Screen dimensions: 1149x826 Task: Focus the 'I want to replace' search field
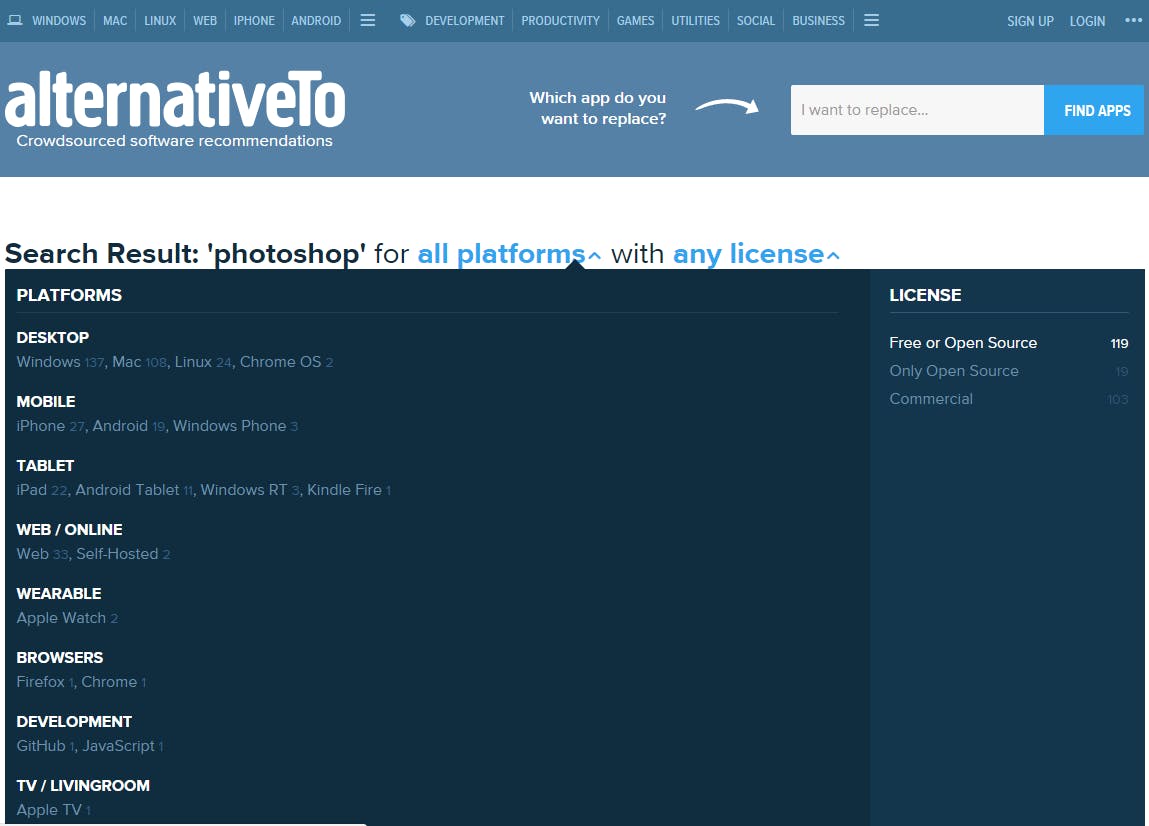[917, 110]
